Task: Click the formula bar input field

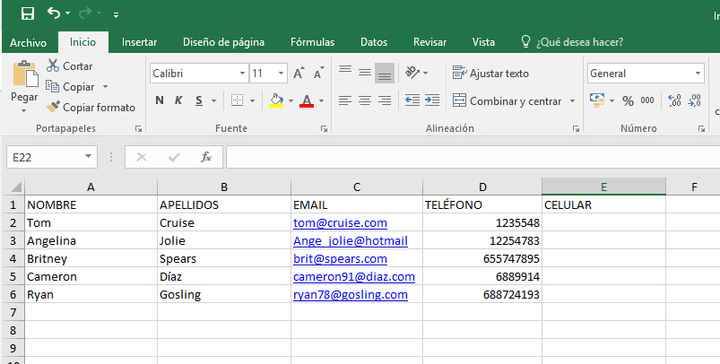Action: tap(473, 157)
